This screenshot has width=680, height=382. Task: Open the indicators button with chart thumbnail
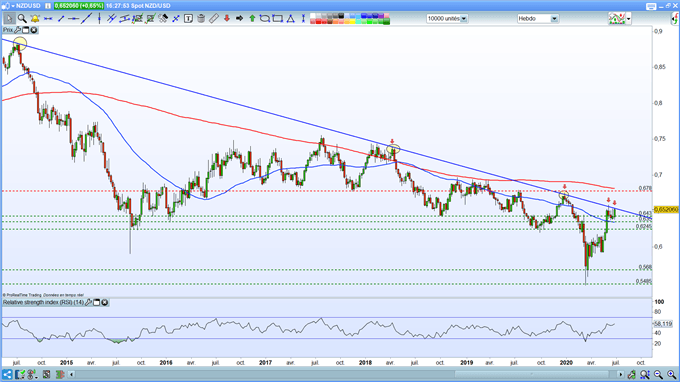[617, 19]
